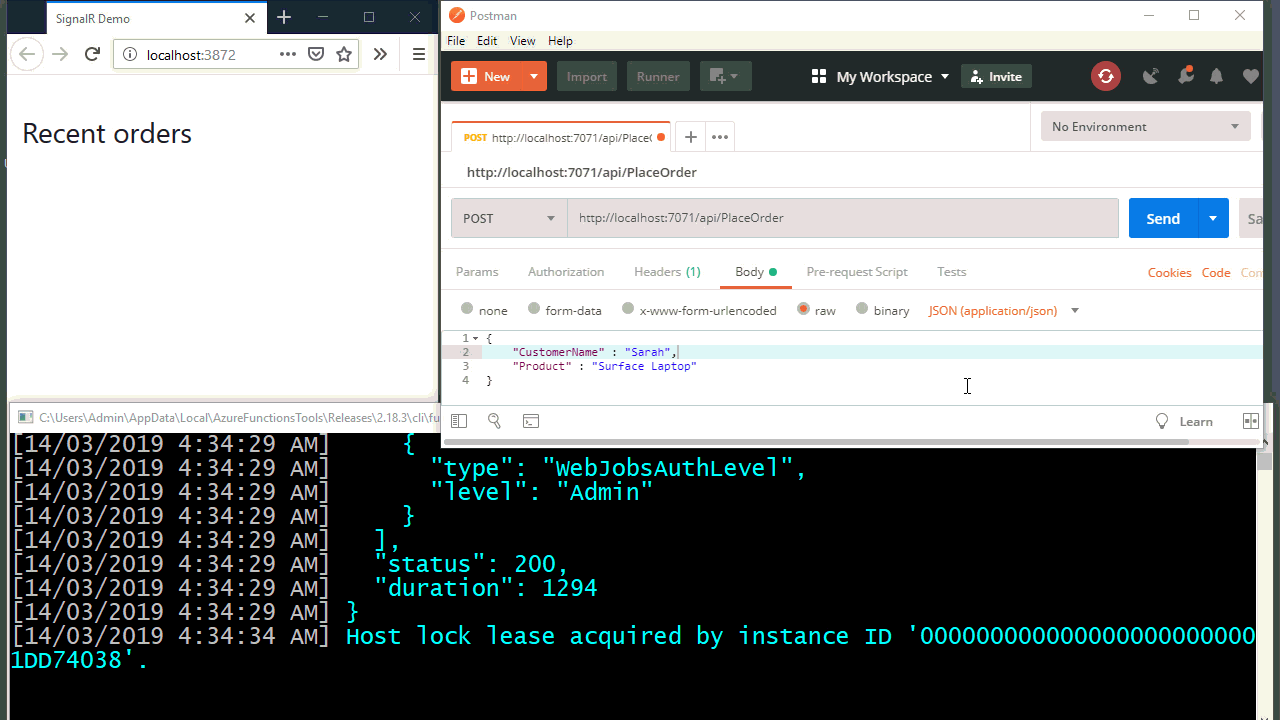Image resolution: width=1280 pixels, height=720 pixels.
Task: Switch to the Headers (1) tab
Action: point(667,271)
